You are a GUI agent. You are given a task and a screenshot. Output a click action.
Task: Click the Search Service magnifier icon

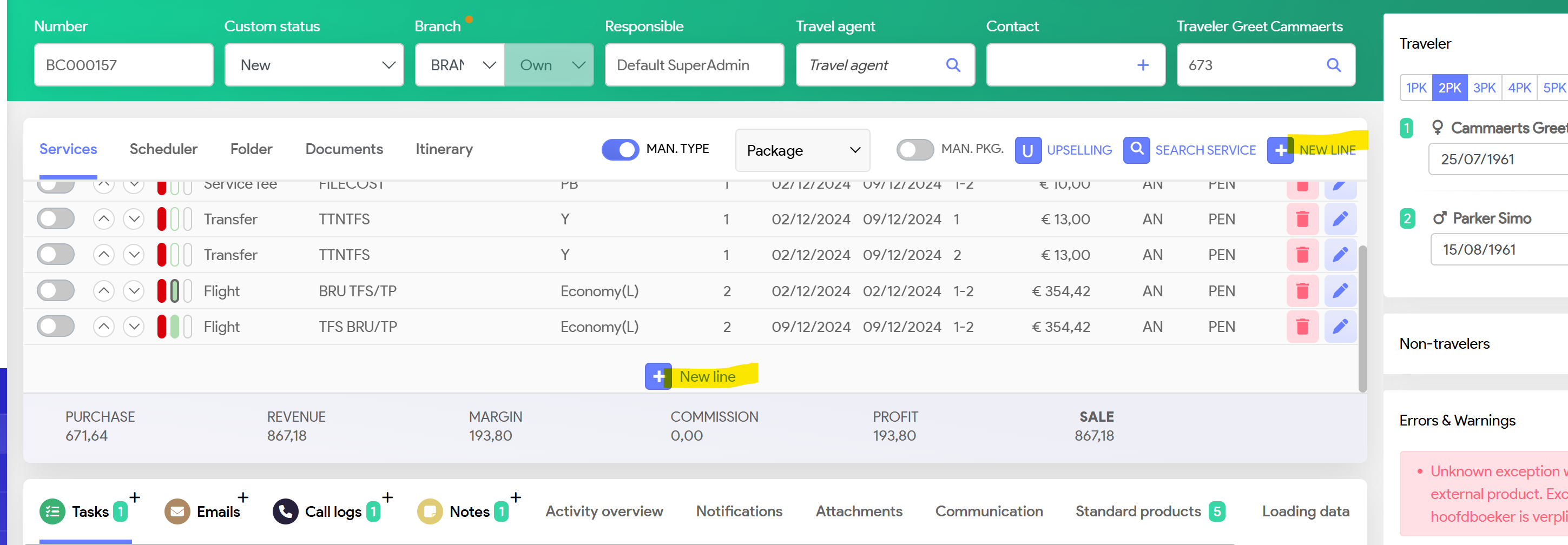coord(1136,150)
